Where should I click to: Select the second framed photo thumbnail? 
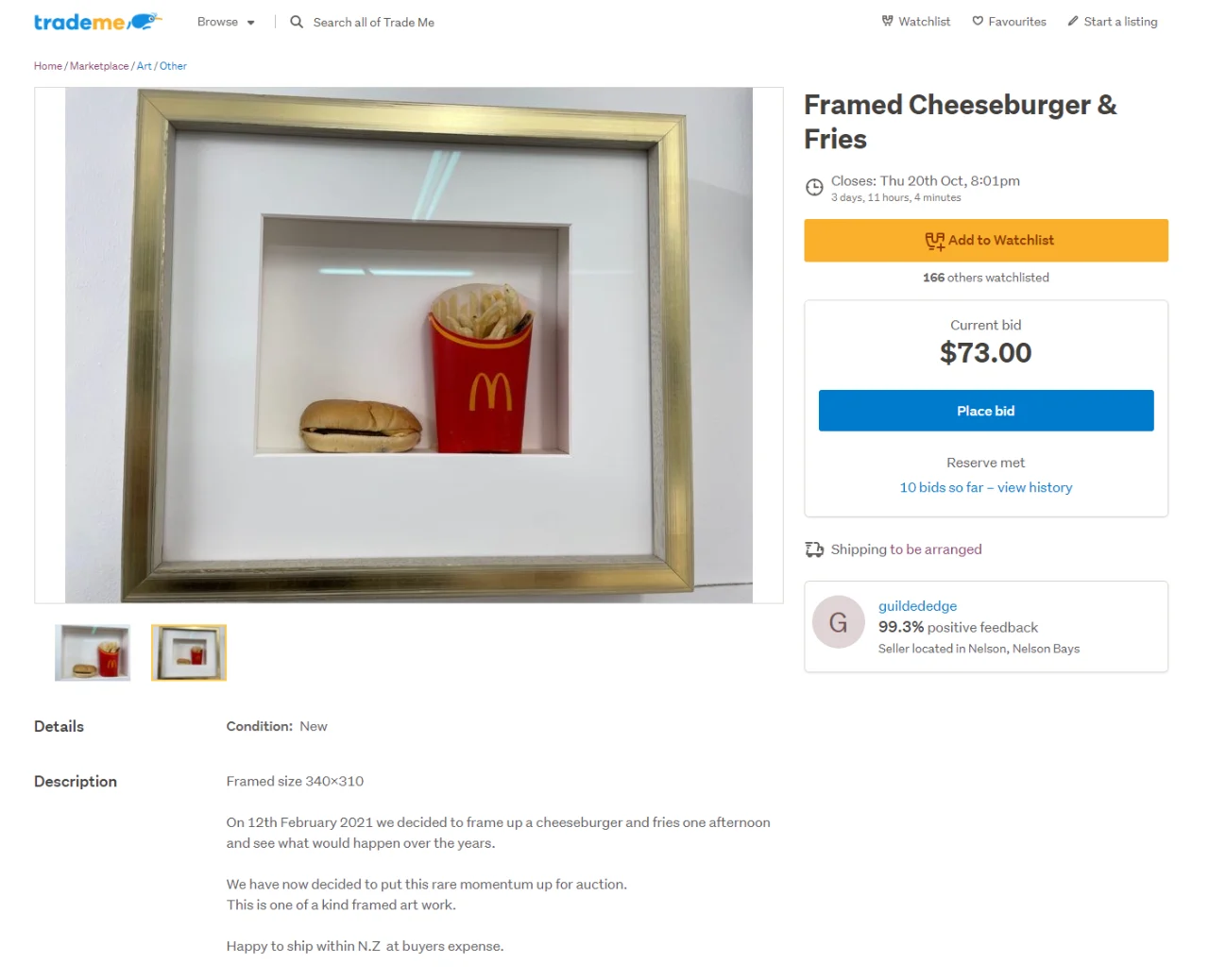click(x=189, y=652)
